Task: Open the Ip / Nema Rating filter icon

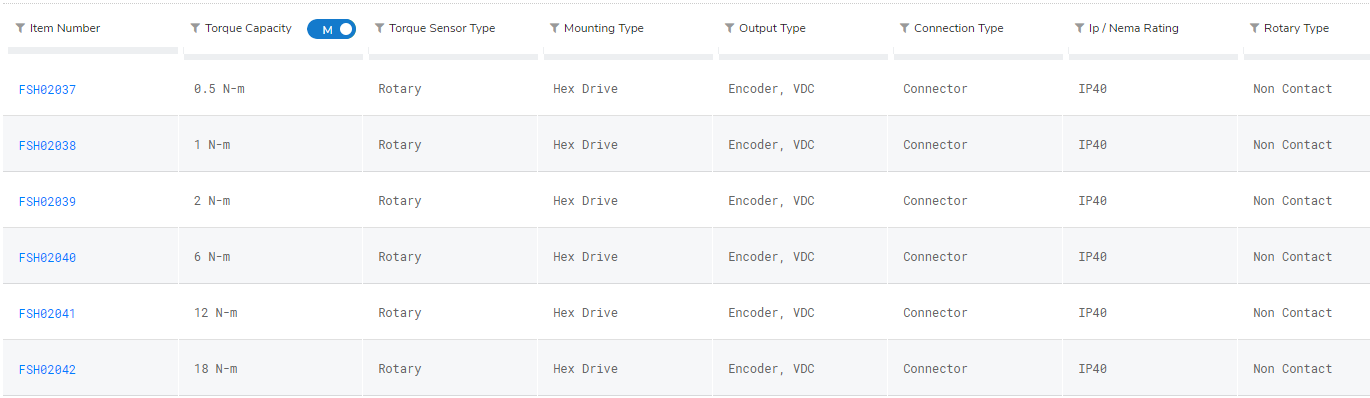Action: [x=1079, y=28]
